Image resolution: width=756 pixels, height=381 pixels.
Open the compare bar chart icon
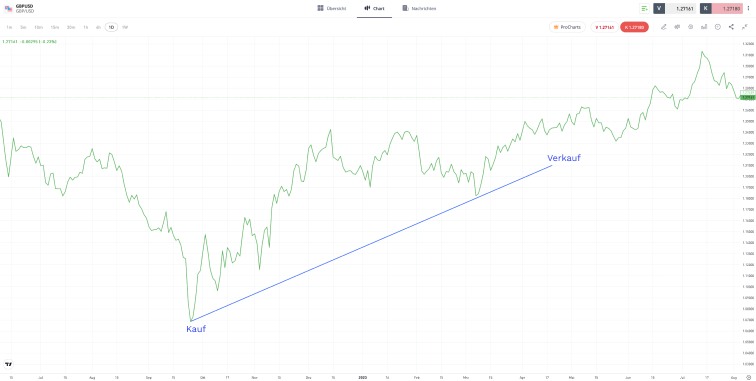click(704, 27)
